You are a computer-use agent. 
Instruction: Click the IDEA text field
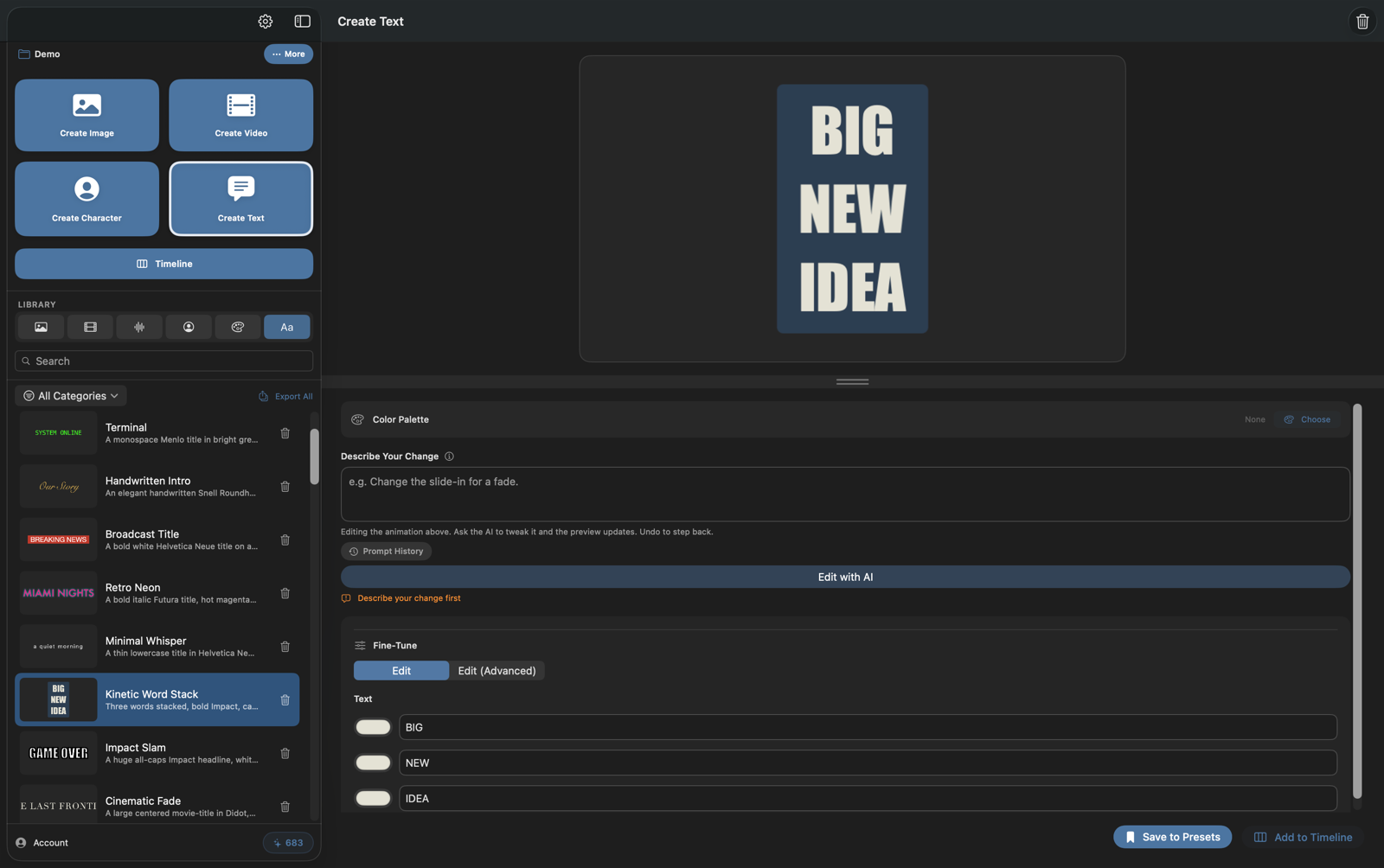tap(868, 798)
